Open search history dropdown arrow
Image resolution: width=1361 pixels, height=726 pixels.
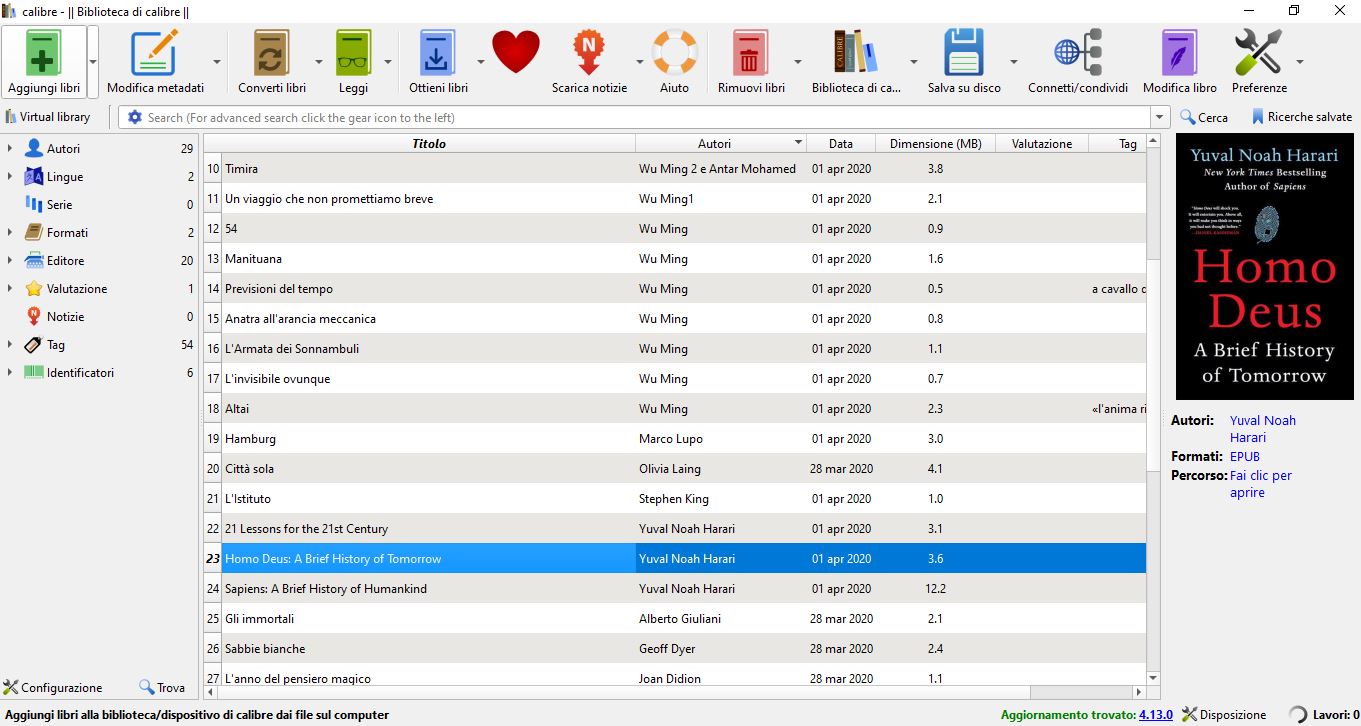coord(1160,118)
